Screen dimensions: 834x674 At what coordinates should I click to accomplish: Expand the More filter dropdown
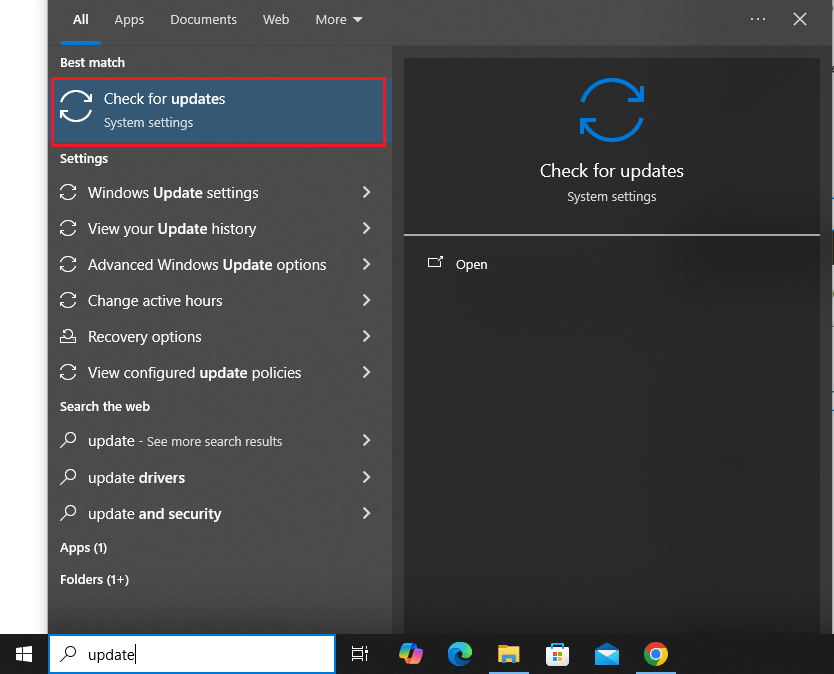pos(338,20)
